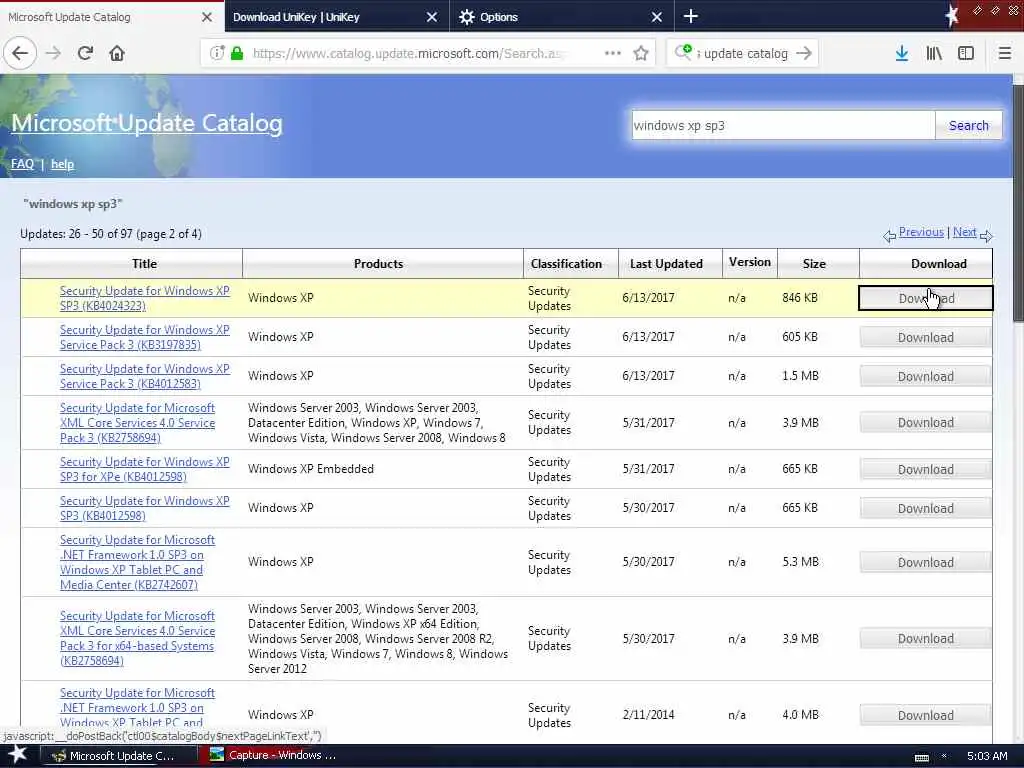The image size is (1024, 768).
Task: Switch to the Microsoft Update Catalog tab
Action: click(x=112, y=16)
